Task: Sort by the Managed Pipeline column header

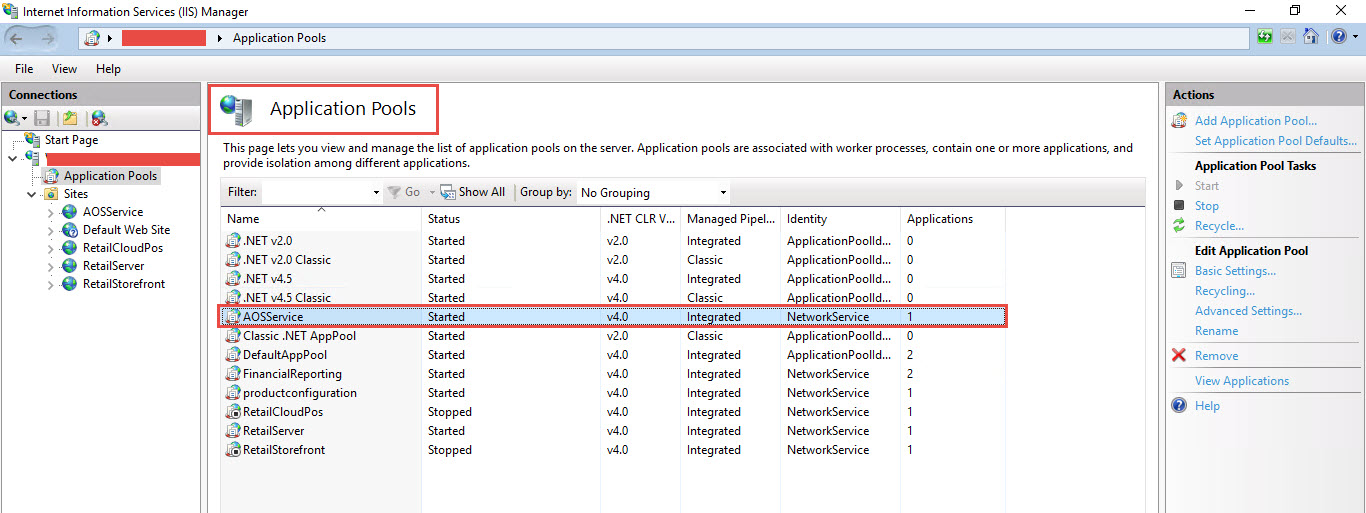Action: pos(730,219)
